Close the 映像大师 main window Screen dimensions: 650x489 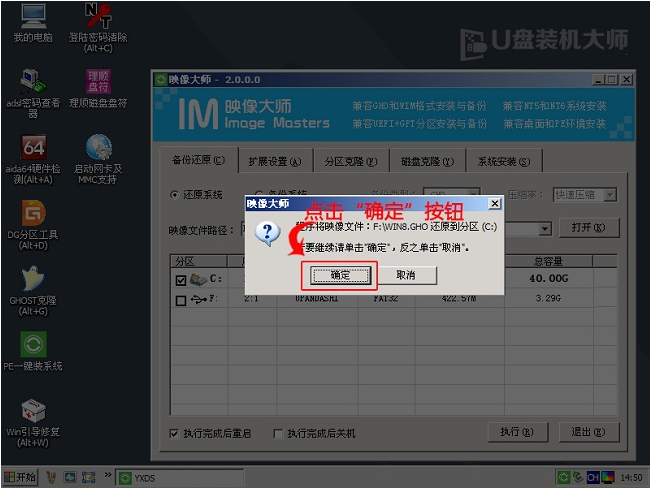(x=627, y=80)
